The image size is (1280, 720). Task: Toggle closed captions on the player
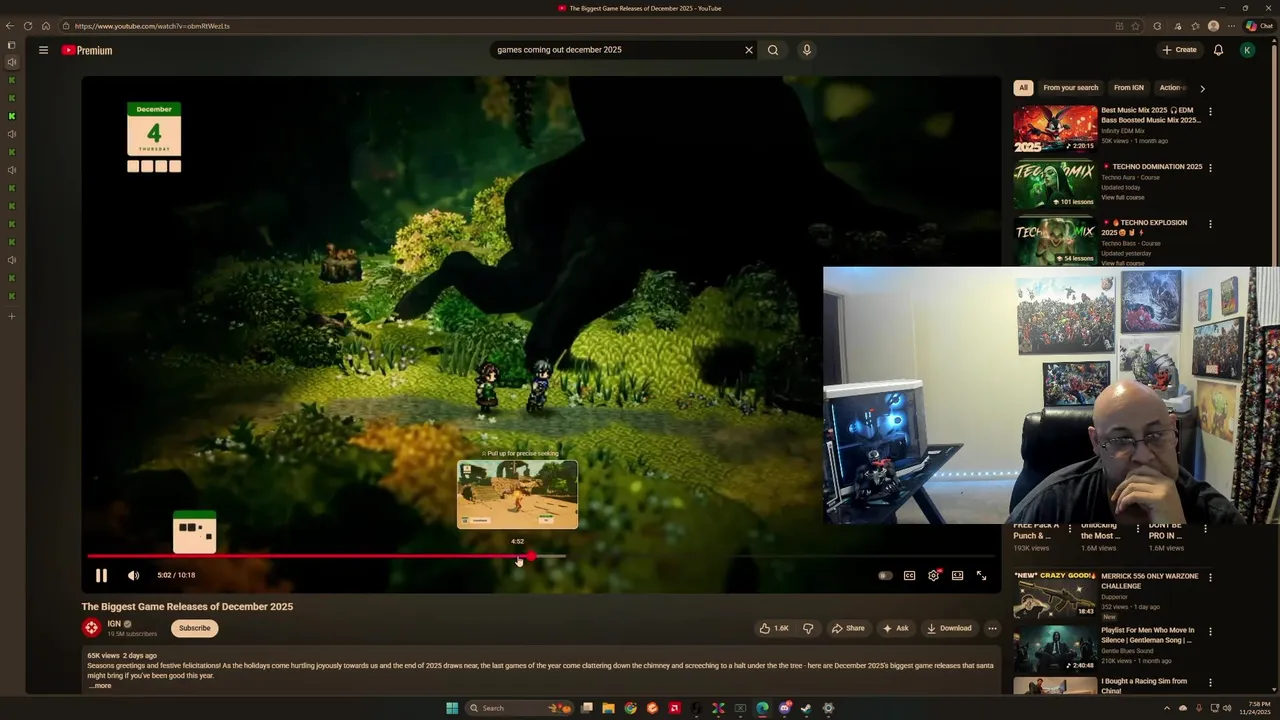coord(909,575)
